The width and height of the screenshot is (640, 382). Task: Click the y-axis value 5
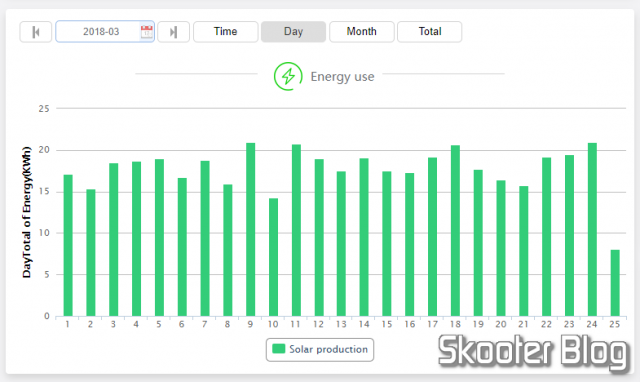click(47, 274)
